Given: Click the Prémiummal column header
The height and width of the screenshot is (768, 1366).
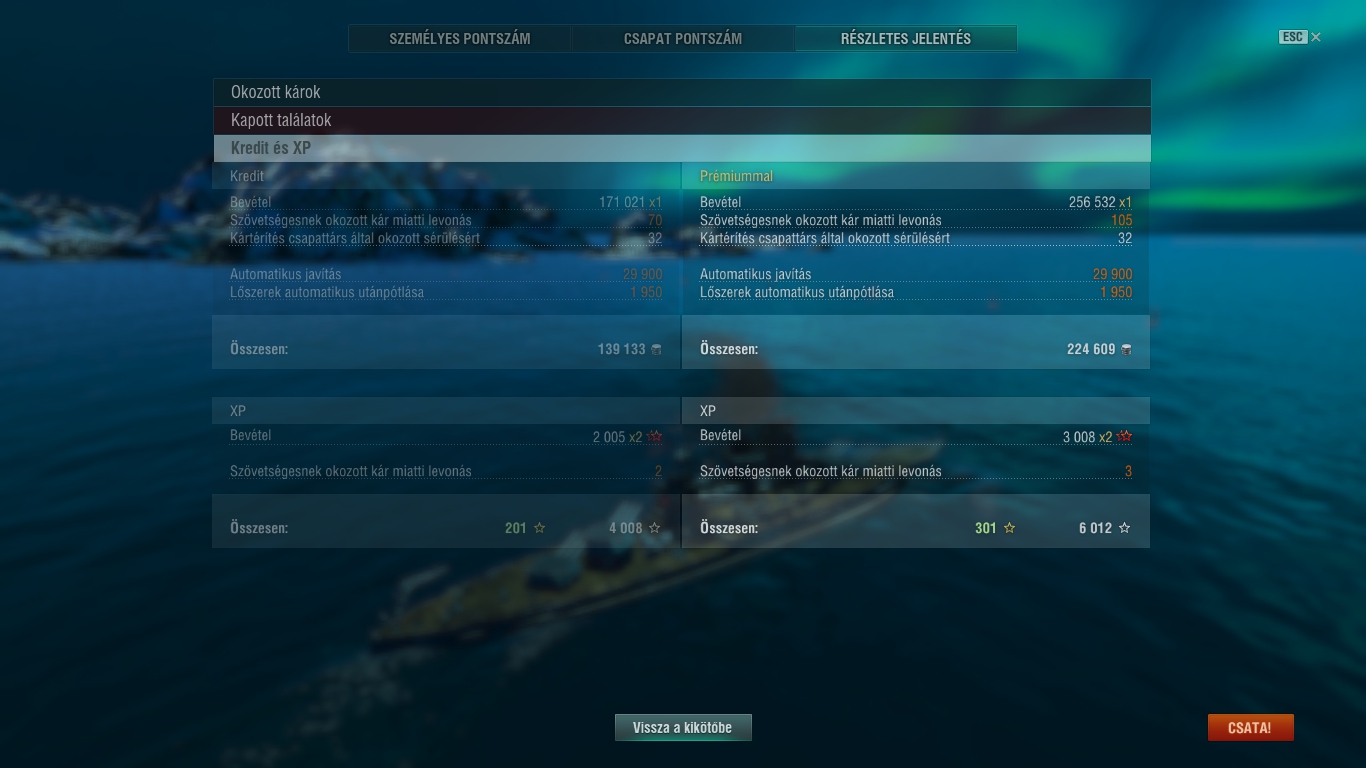Looking at the screenshot, I should (x=737, y=176).
